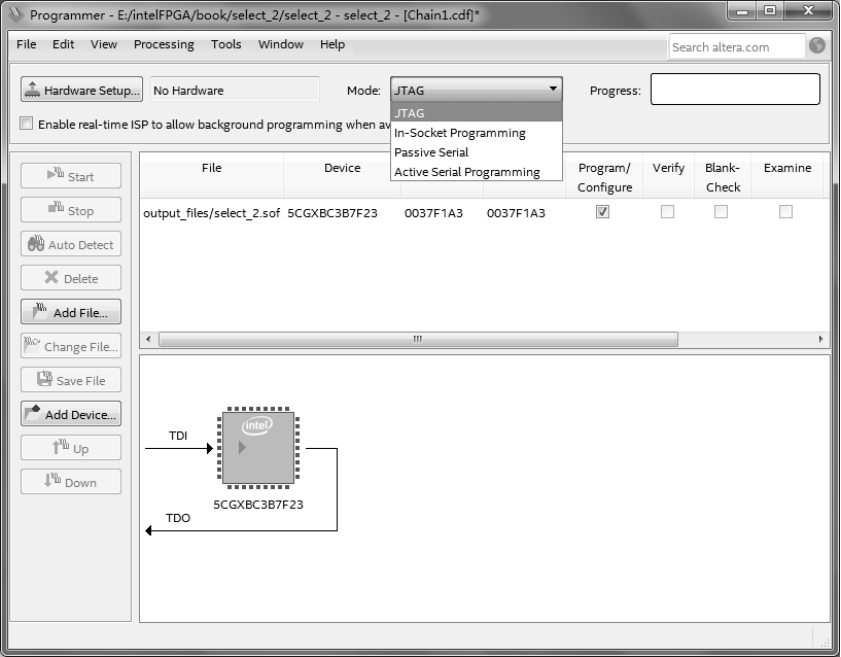Select In-Socket Programming mode
The height and width of the screenshot is (657, 841).
tap(476, 132)
